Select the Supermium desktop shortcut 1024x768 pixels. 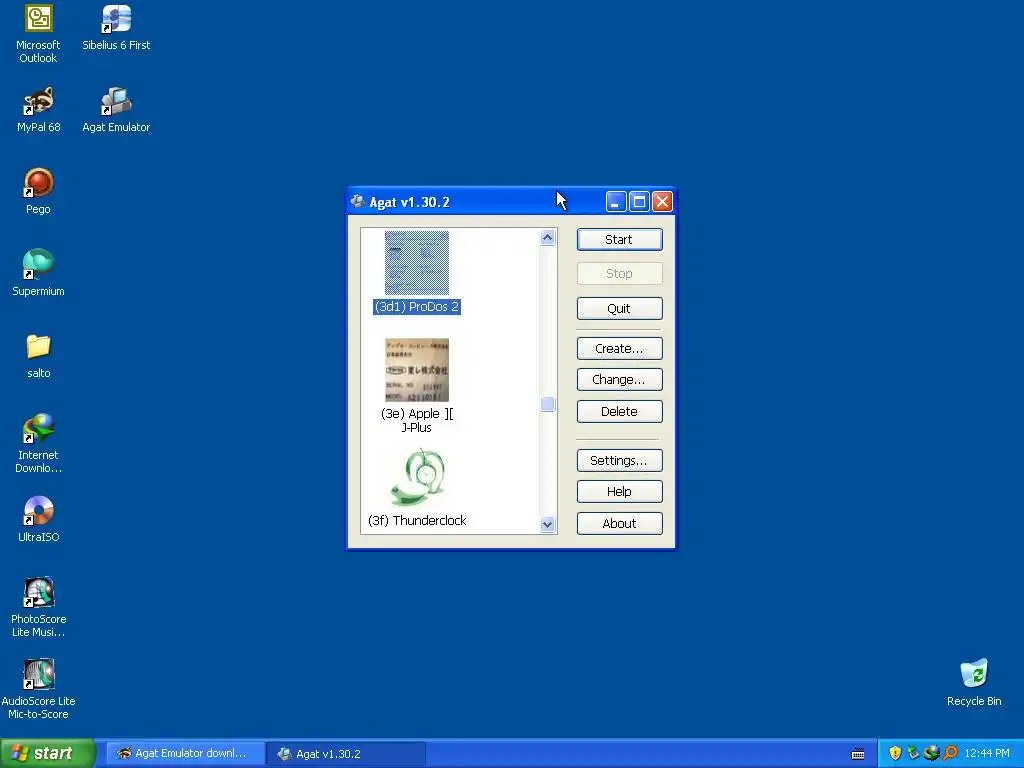pos(38,273)
